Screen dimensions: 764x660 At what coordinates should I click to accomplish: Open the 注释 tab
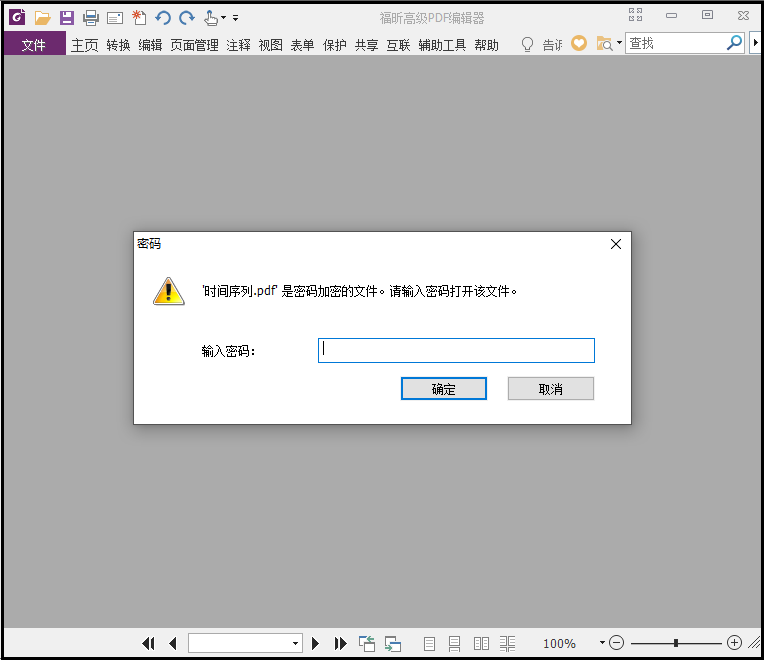pos(238,45)
